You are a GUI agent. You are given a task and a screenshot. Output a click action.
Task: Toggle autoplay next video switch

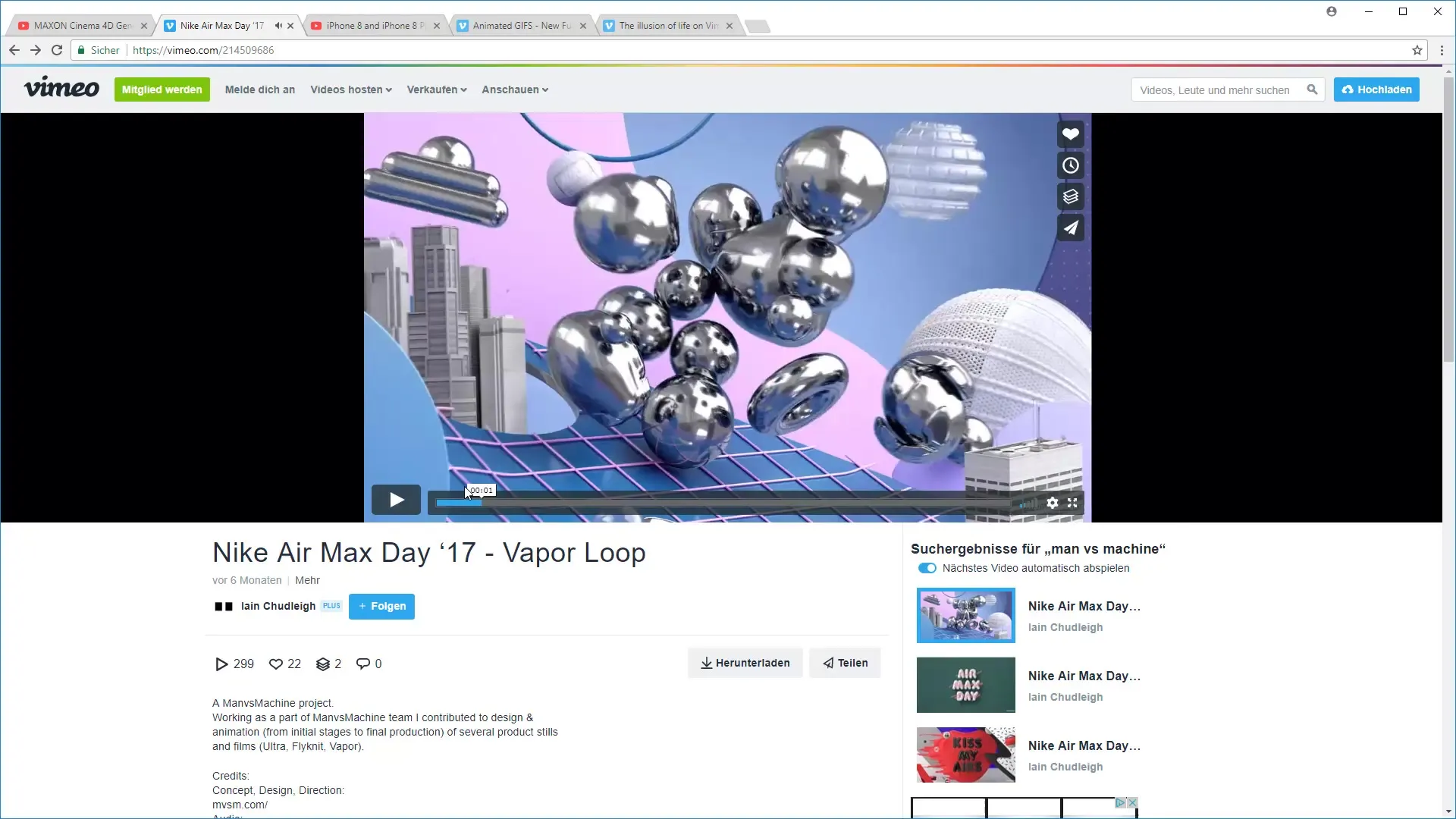point(927,568)
